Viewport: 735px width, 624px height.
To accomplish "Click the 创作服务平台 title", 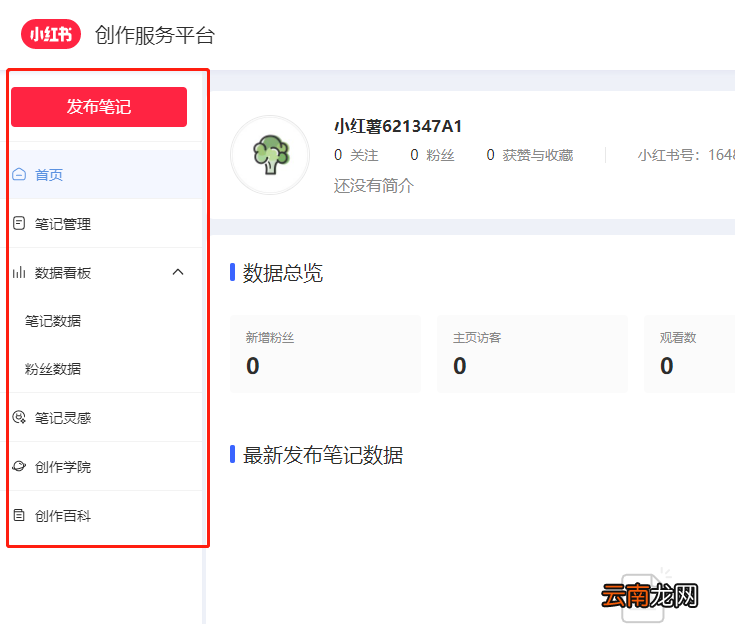I will click(x=155, y=35).
